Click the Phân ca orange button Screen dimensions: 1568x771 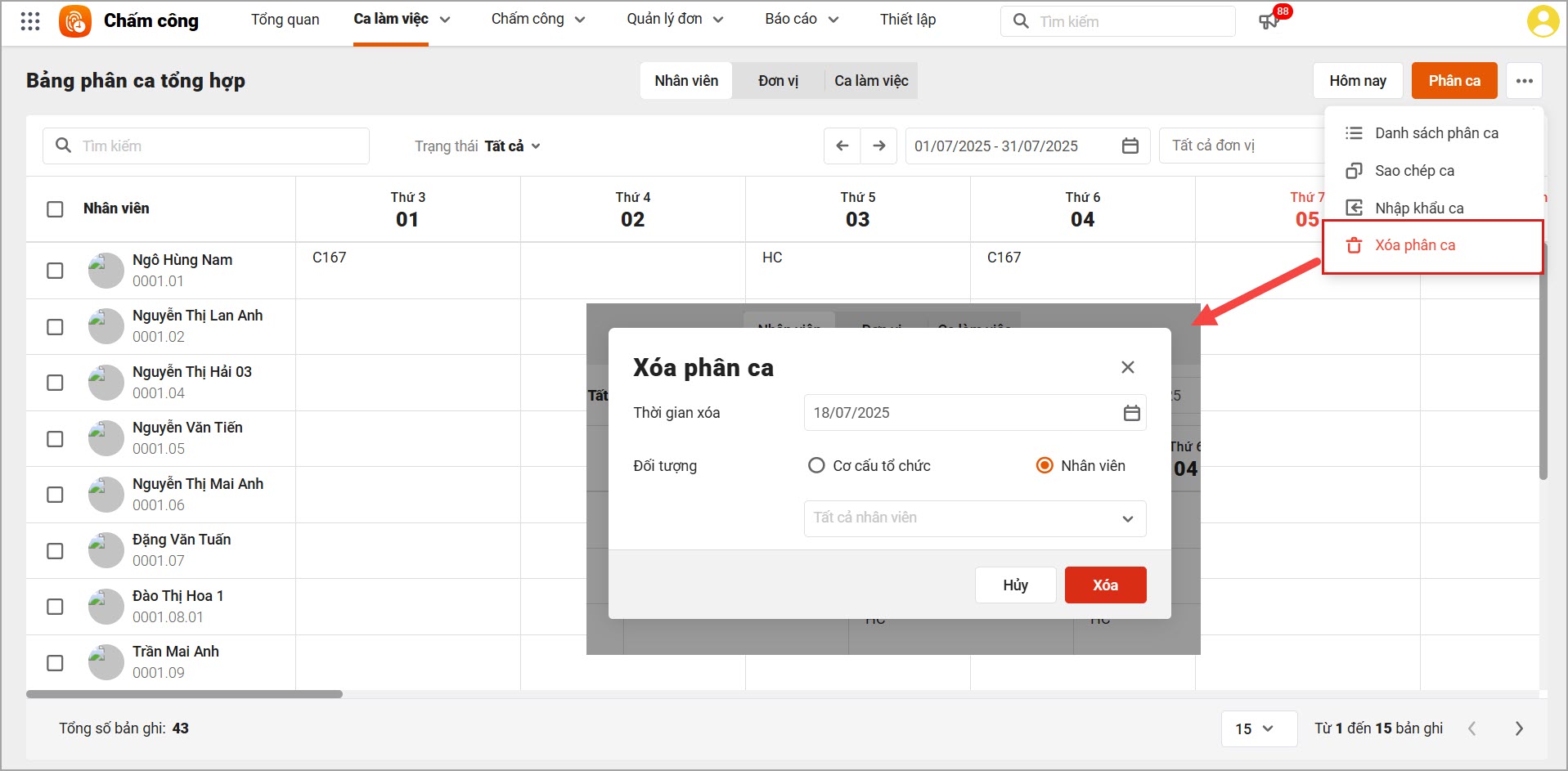pyautogui.click(x=1454, y=81)
